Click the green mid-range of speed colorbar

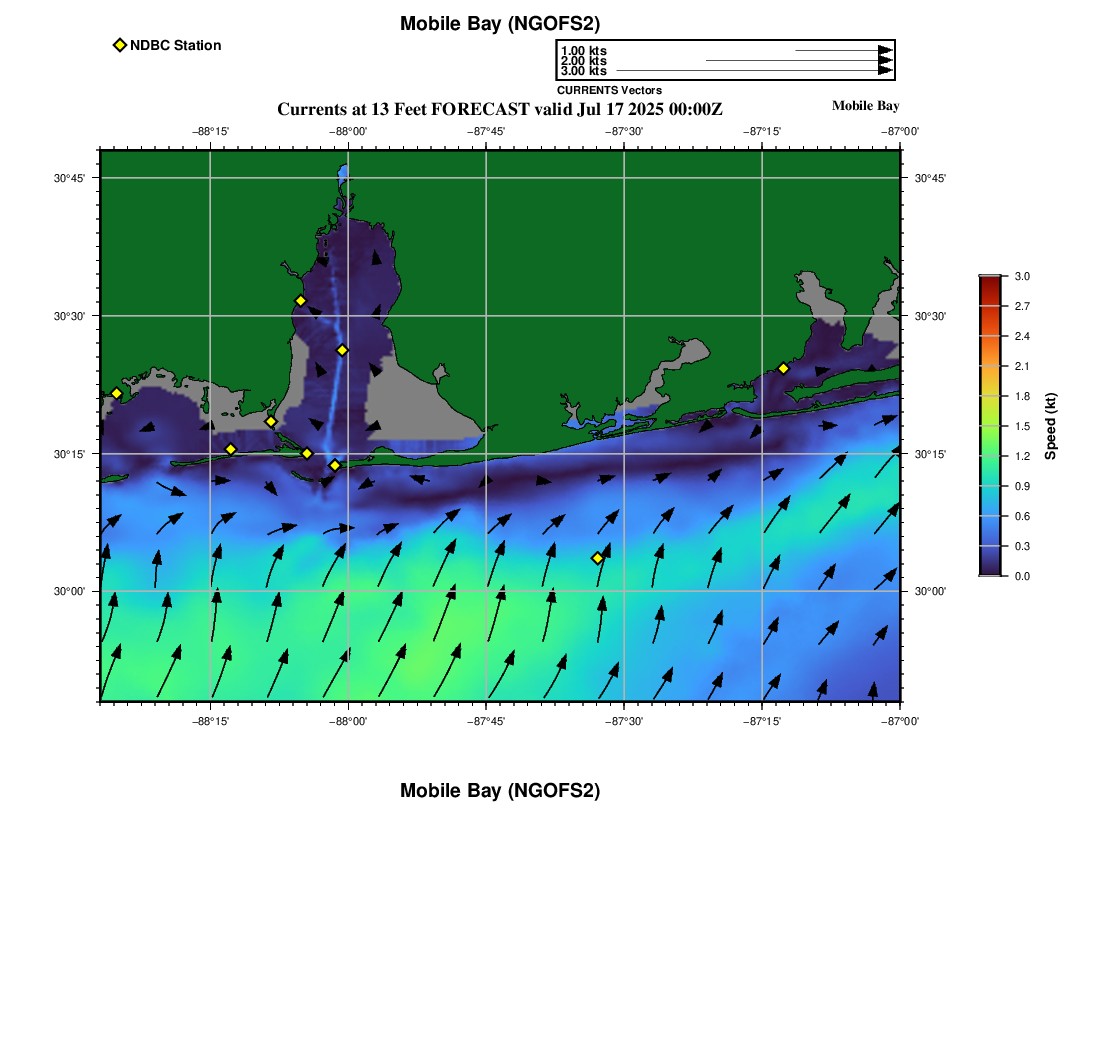coord(990,440)
